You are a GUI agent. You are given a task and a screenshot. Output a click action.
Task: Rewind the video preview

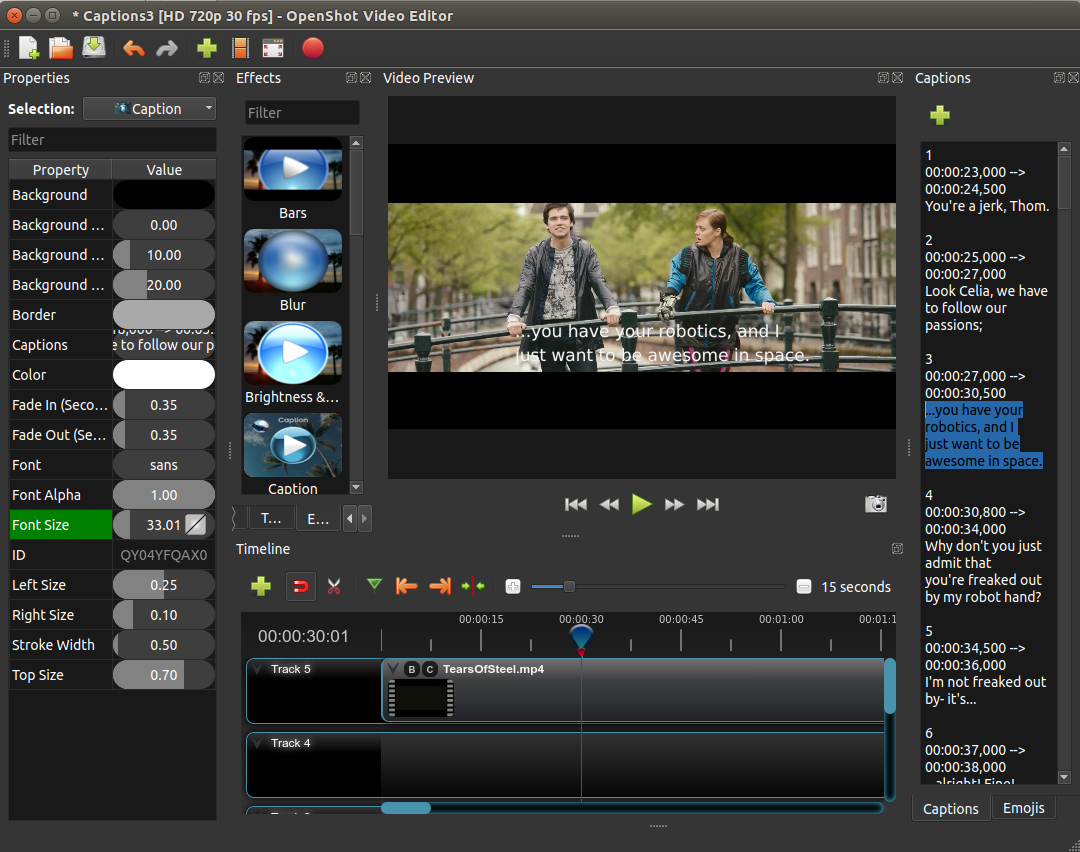610,504
